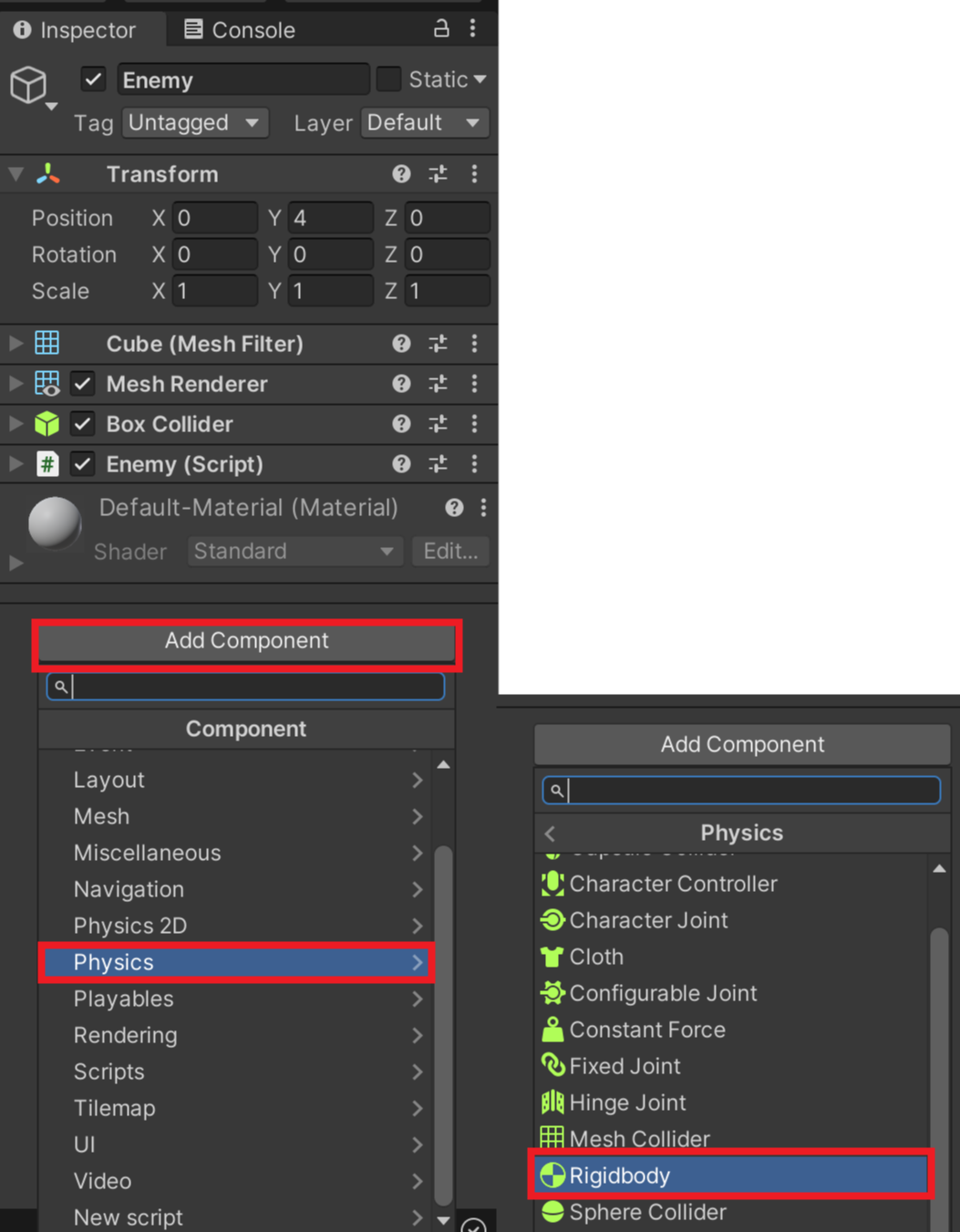Open Transform component help reference
Image resolution: width=960 pixels, height=1232 pixels.
point(401,173)
